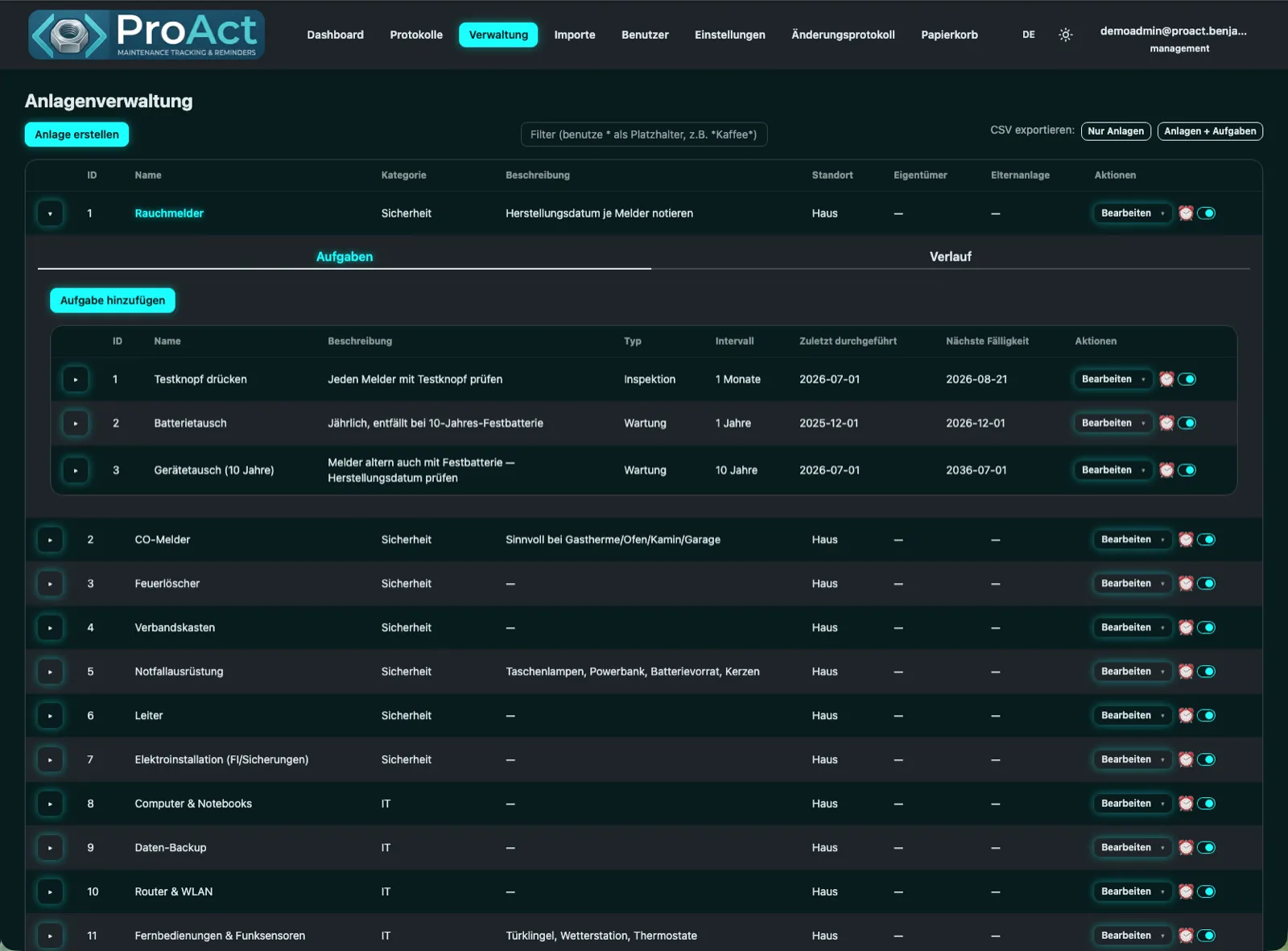Screen dimensions: 1288x951
Task: Open the Dashboard page
Action: click(x=335, y=35)
